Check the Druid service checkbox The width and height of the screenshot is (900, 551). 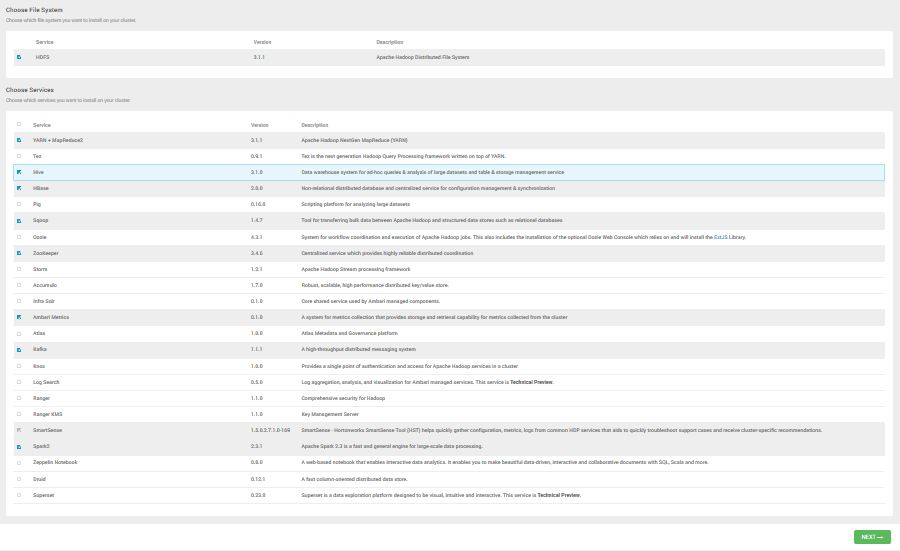[19, 479]
